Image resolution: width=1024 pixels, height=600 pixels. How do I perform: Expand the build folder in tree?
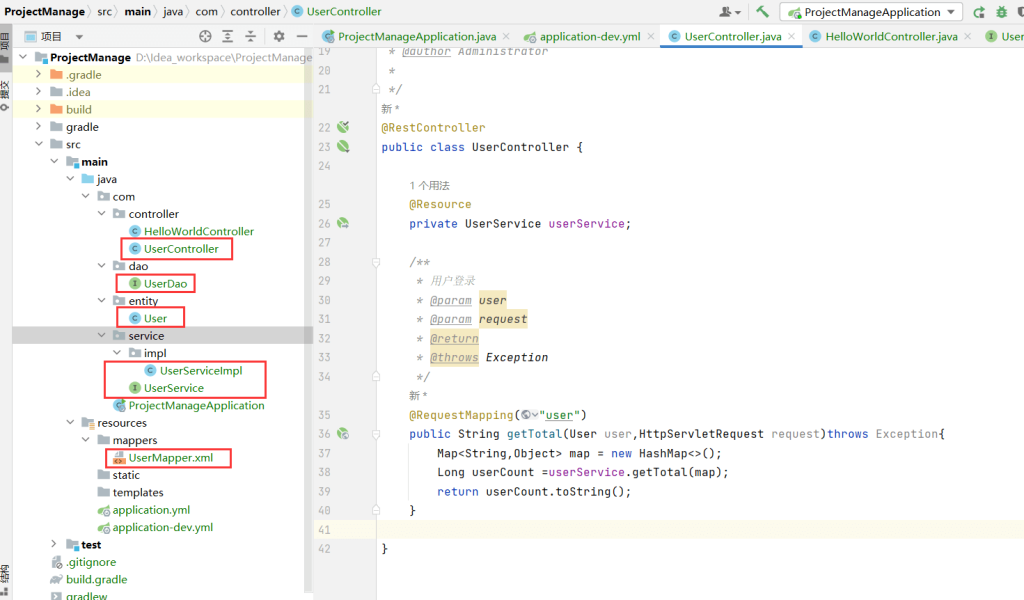click(x=39, y=110)
